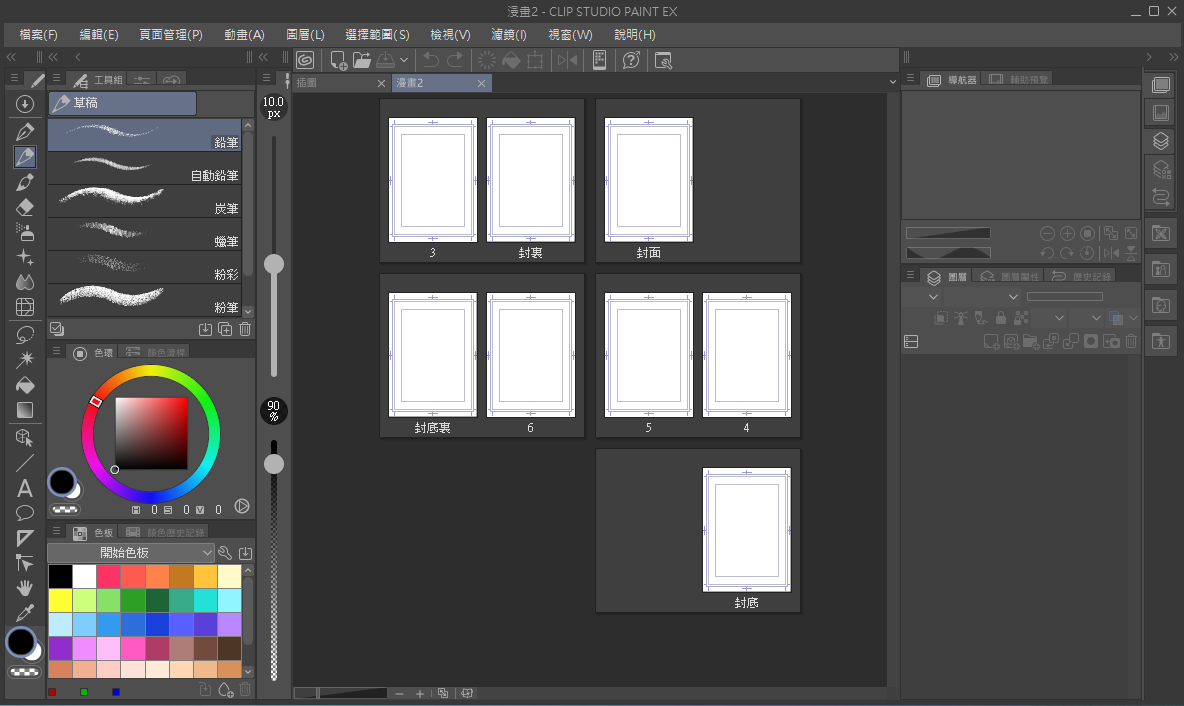Pick the Eyedropper tool
The height and width of the screenshot is (706, 1184).
click(26, 613)
